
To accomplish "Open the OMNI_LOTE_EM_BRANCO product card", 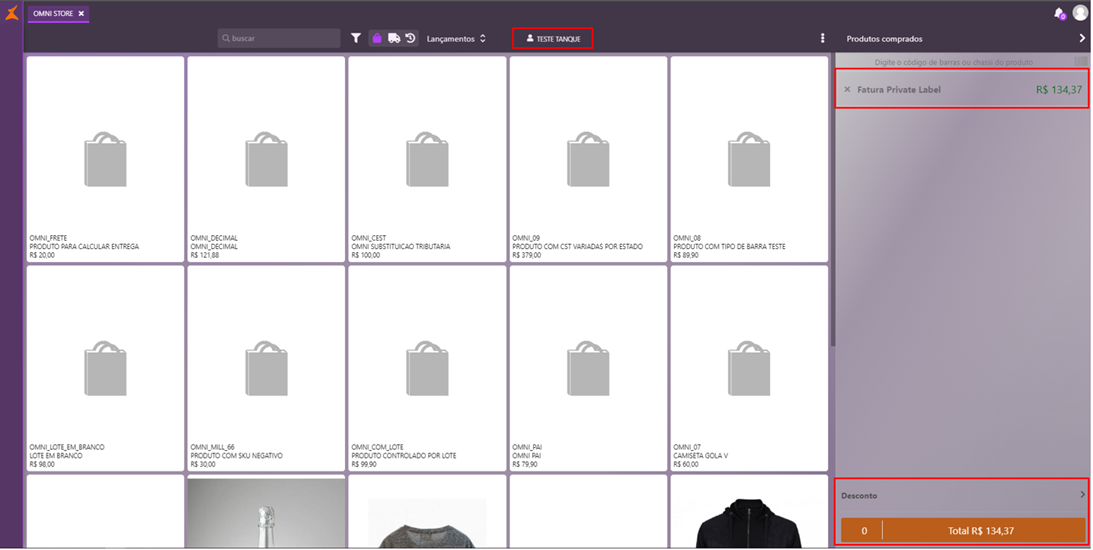I will pos(105,368).
